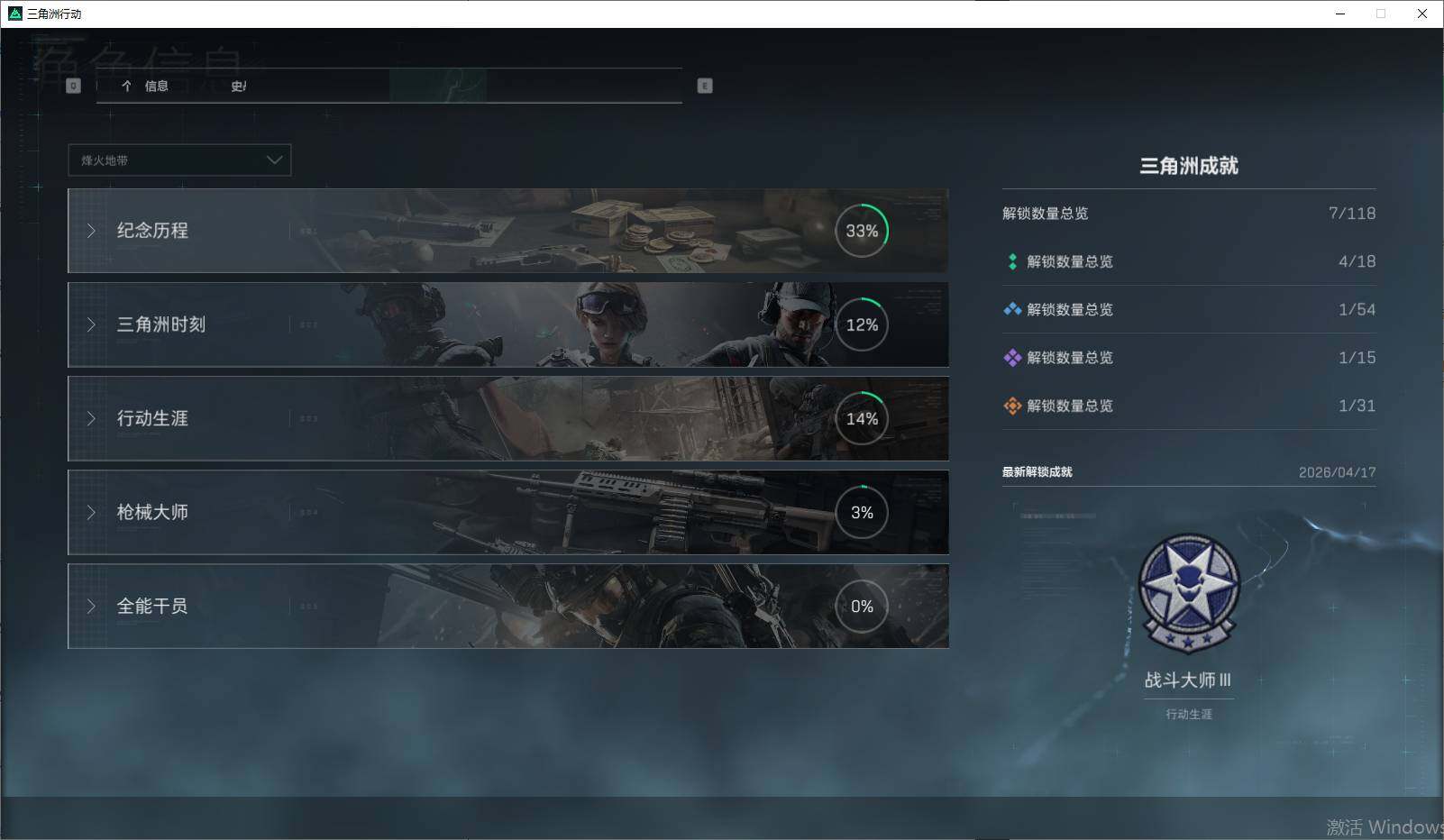This screenshot has height=840, width=1444.
Task: Expand the 全能干员 achievement category
Action: pyautogui.click(x=508, y=606)
